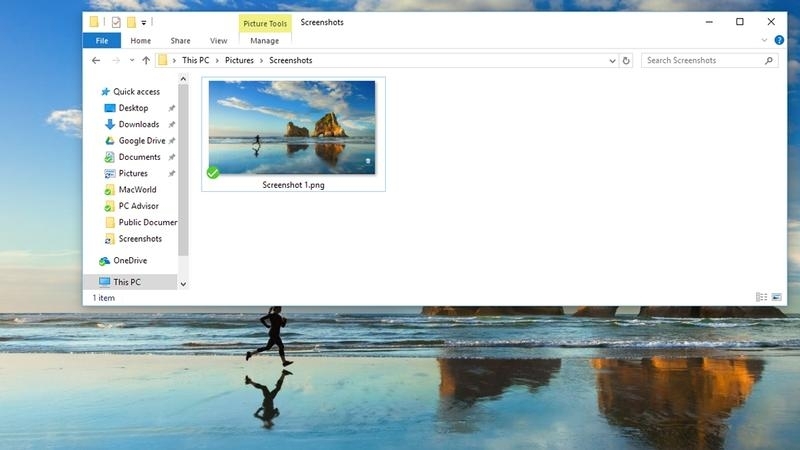Click Screenshots in address breadcrumb

(x=290, y=60)
